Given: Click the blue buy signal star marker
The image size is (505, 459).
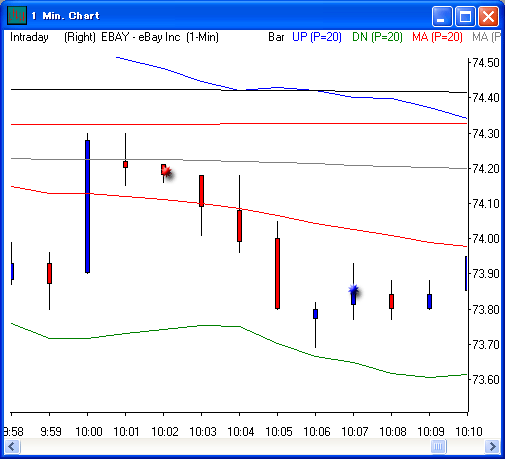Looking at the screenshot, I should pos(354,290).
